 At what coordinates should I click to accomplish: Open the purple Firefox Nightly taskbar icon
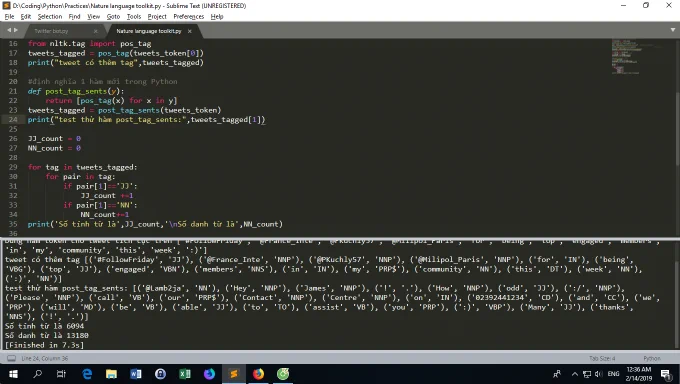click(209, 374)
